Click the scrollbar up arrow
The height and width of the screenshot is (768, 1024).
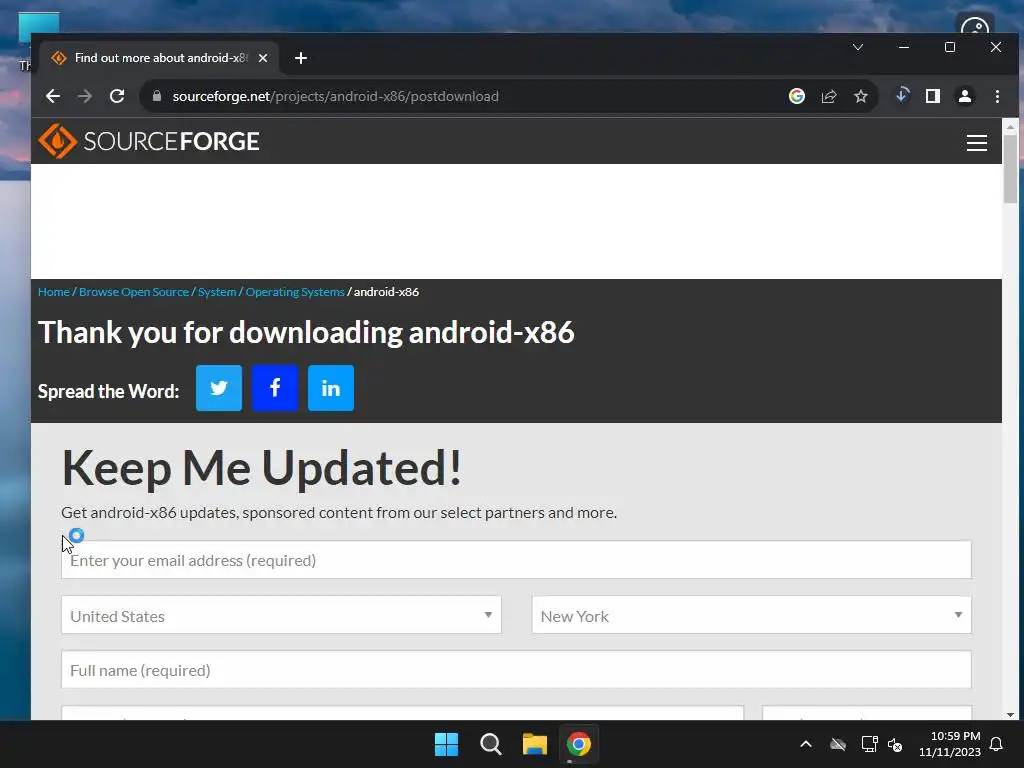(x=1010, y=126)
